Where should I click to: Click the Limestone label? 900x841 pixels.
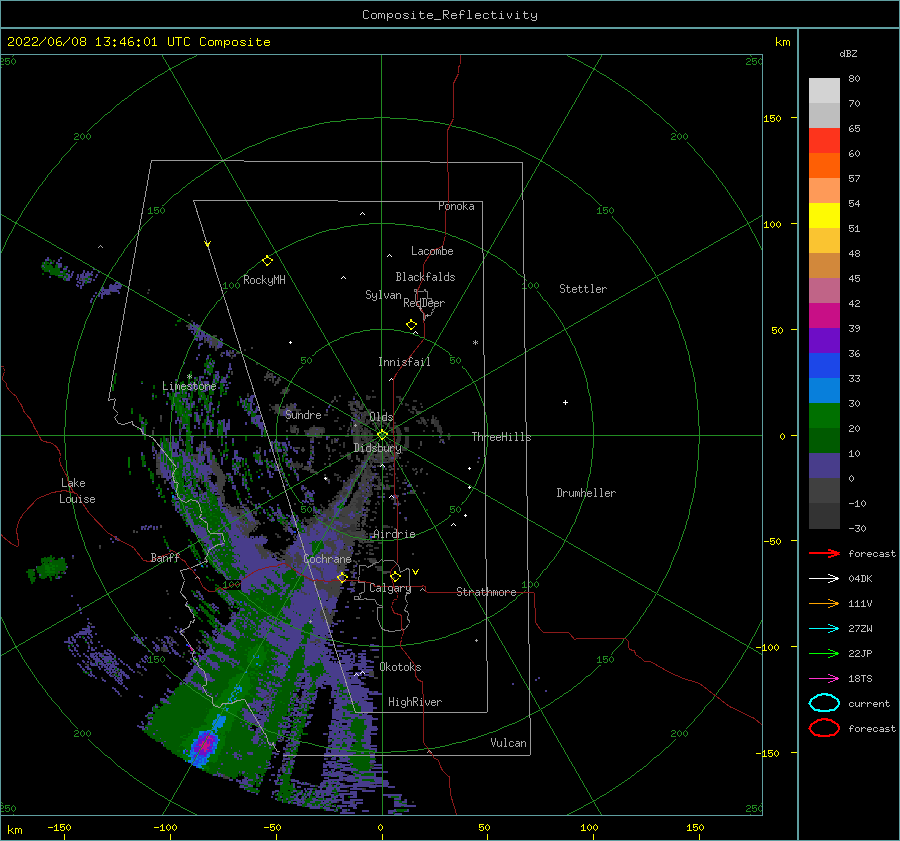point(189,386)
